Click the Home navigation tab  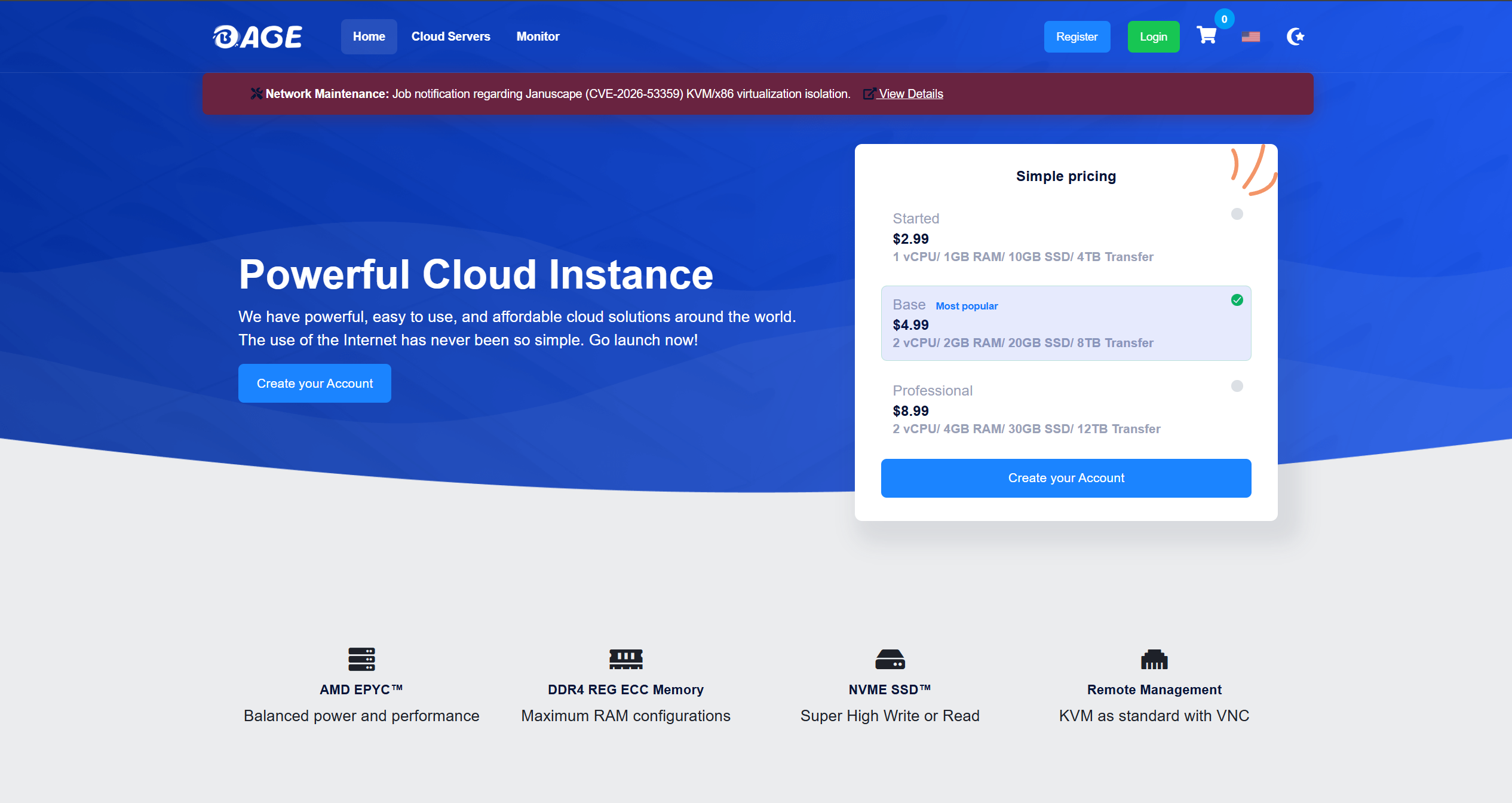tap(369, 36)
